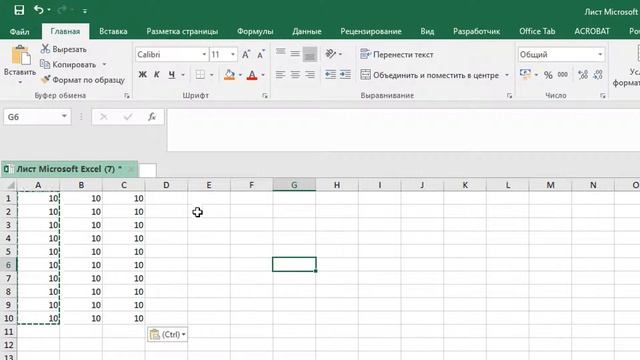Copy selection with Копировать
The image size is (640, 360).
tap(68, 64)
